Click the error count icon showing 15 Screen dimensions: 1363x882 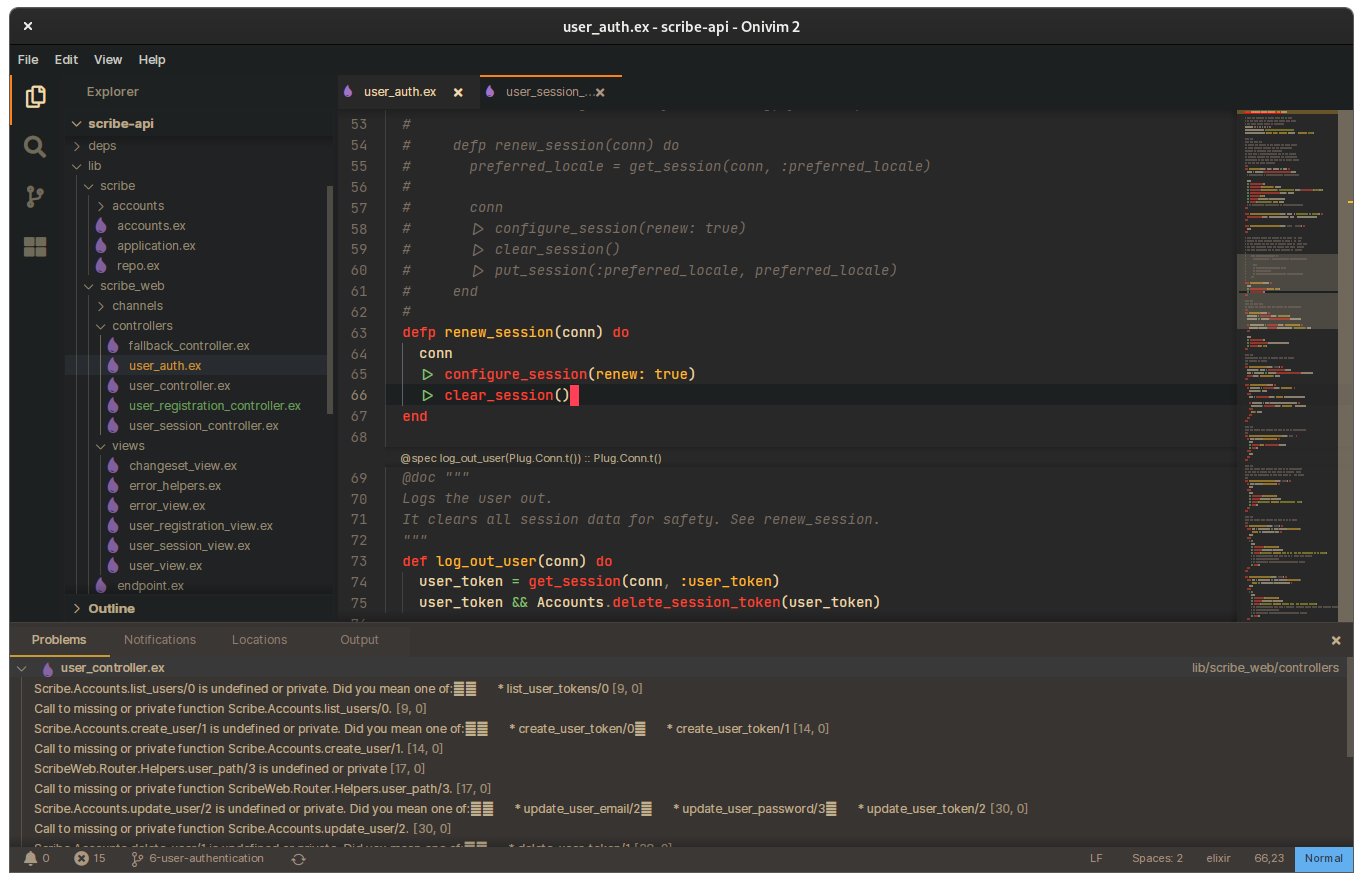coord(81,858)
